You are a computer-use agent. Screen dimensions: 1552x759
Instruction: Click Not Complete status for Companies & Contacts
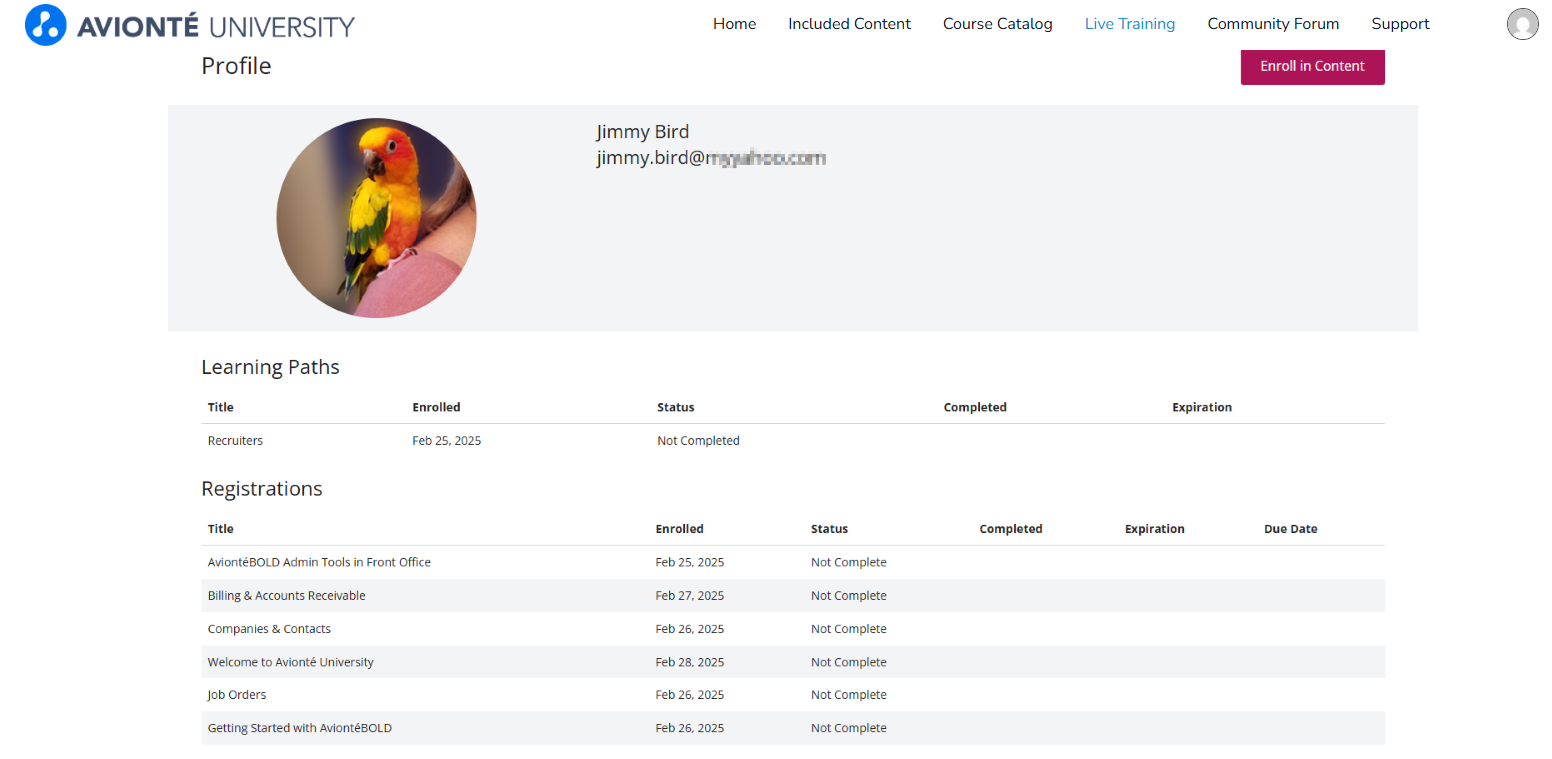click(848, 629)
